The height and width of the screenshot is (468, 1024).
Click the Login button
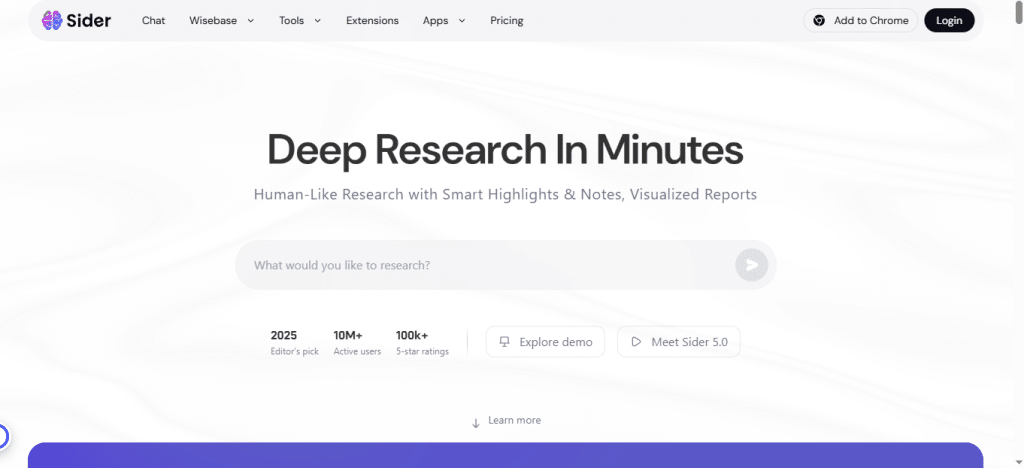coord(948,20)
